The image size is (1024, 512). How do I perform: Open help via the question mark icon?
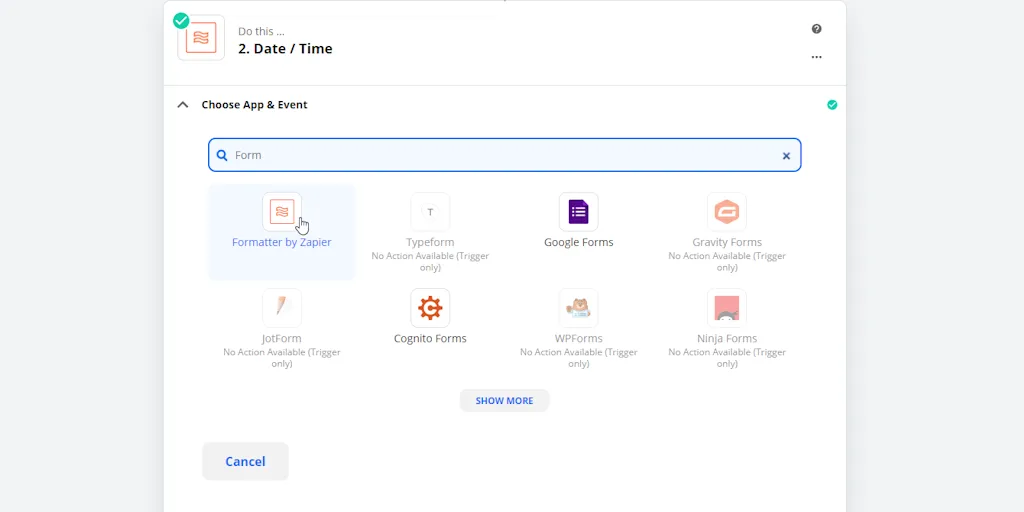click(816, 29)
